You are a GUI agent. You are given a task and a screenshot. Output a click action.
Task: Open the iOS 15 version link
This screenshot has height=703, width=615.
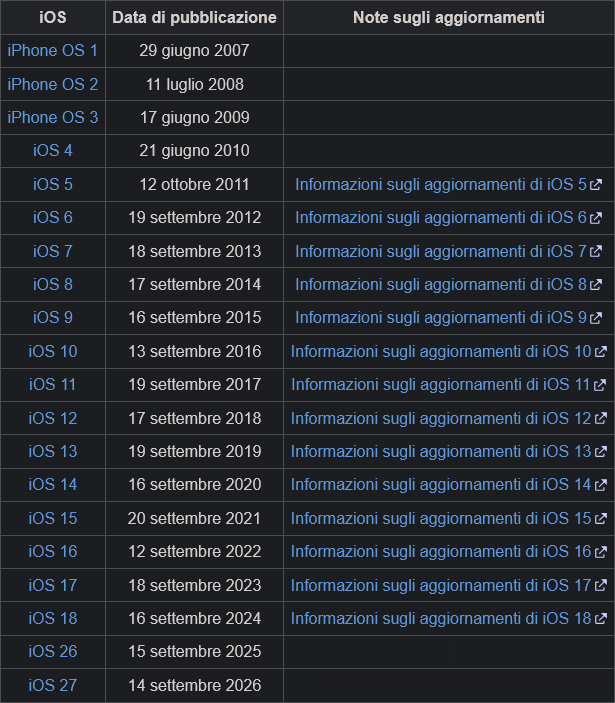[x=52, y=518]
